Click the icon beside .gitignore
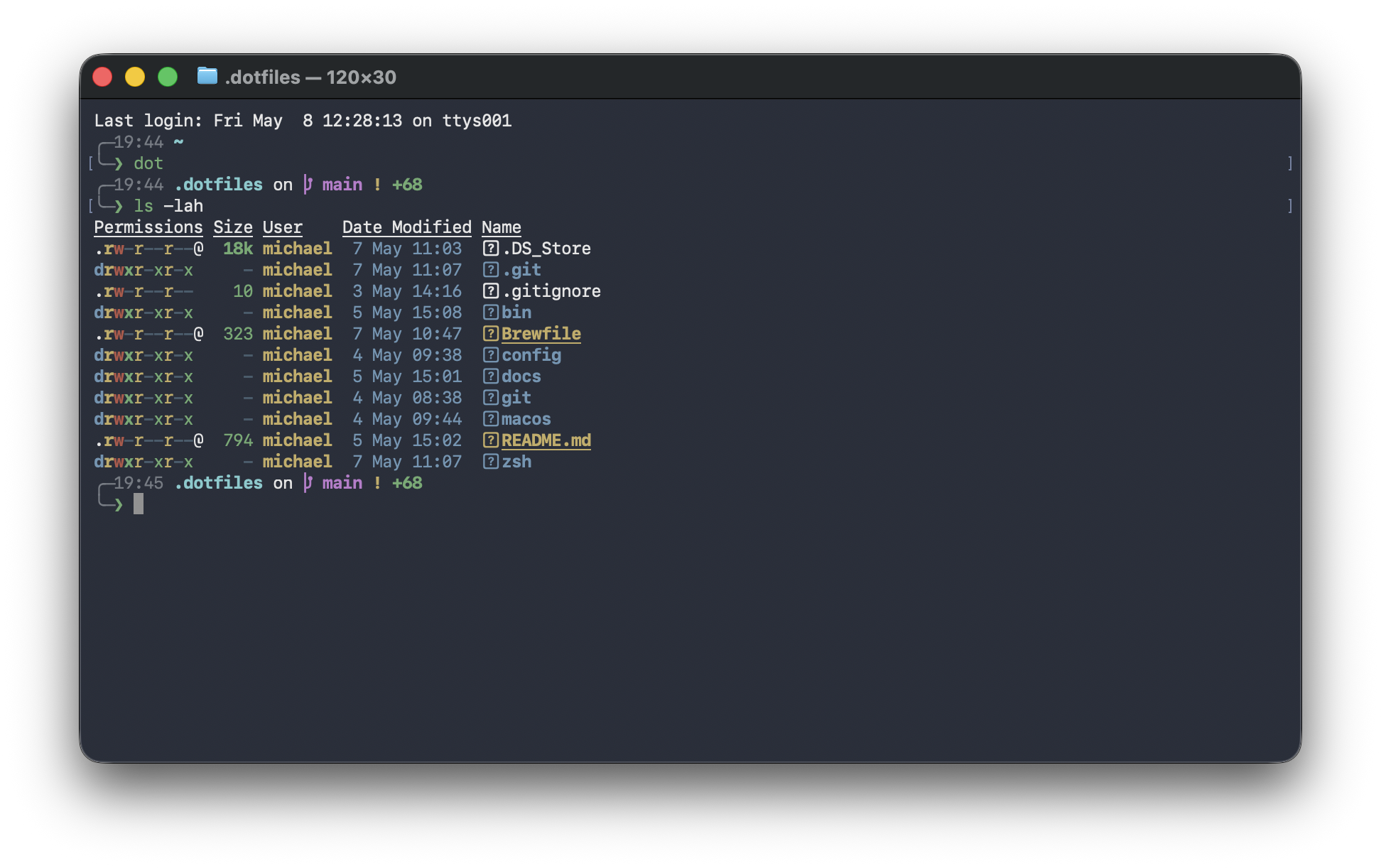The height and width of the screenshot is (868, 1381). pos(490,291)
